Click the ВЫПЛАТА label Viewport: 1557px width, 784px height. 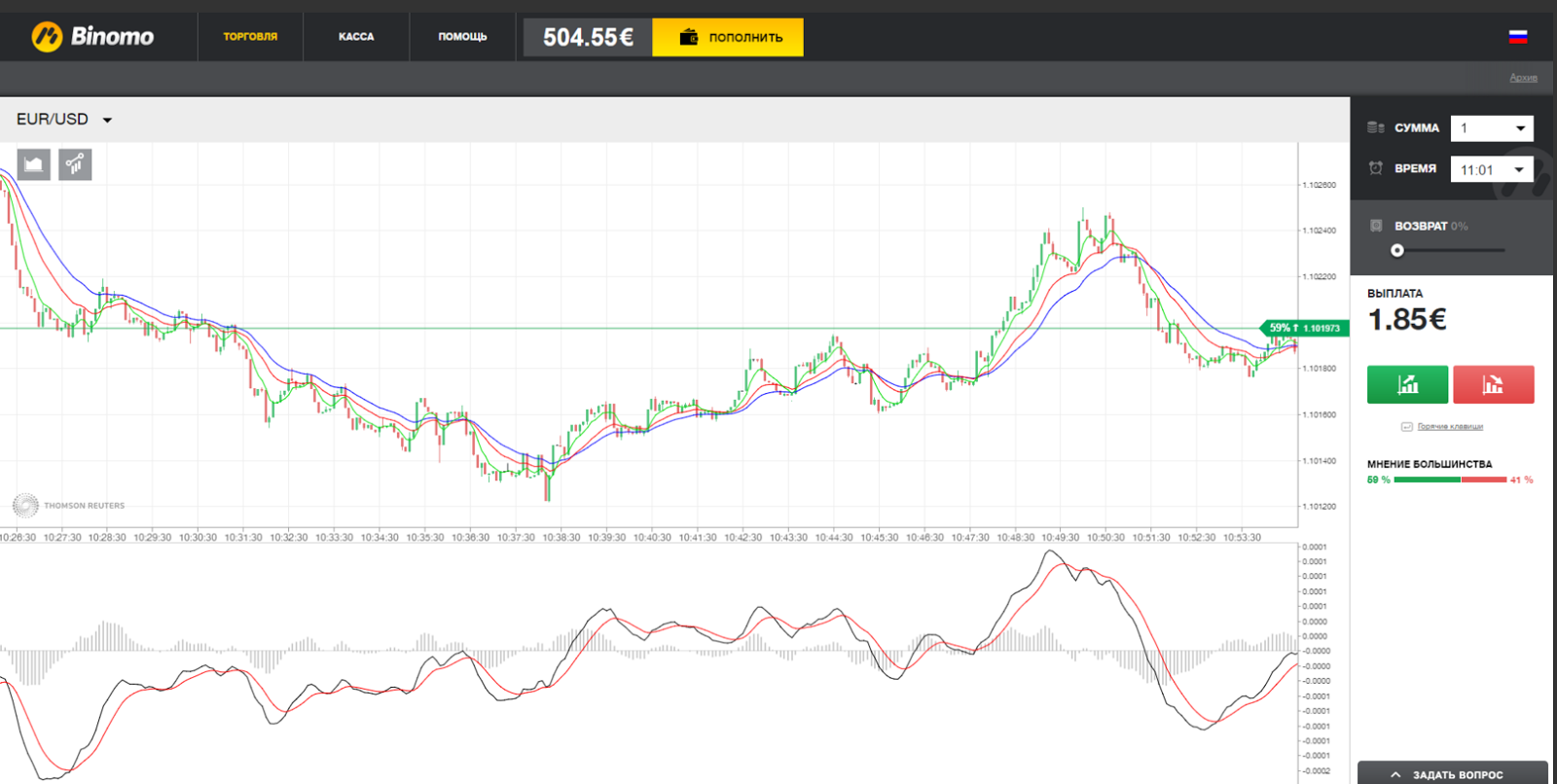1394,293
